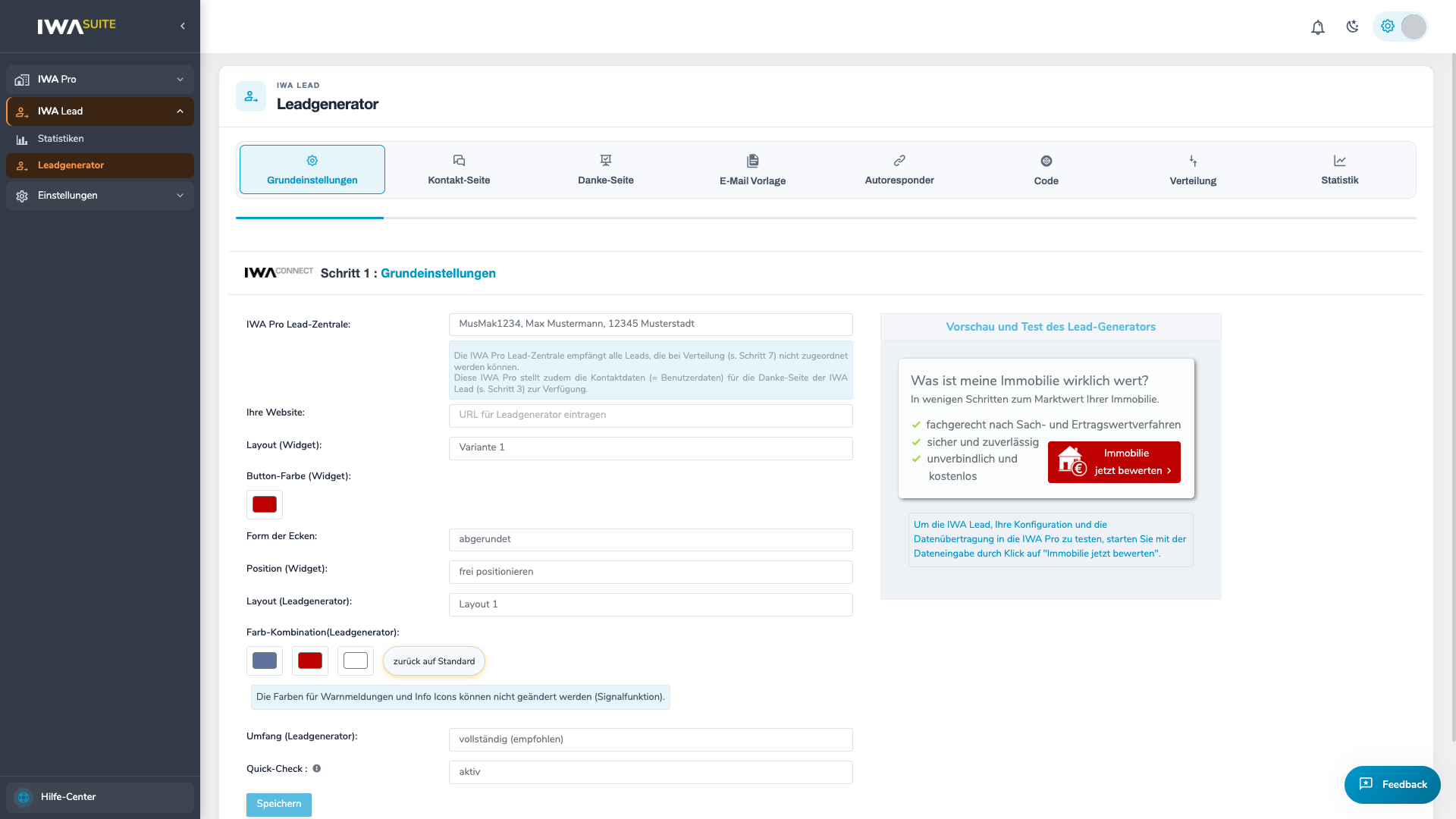Click the Leadgenerator page title
Screen dimensions: 1456x819
(x=328, y=105)
